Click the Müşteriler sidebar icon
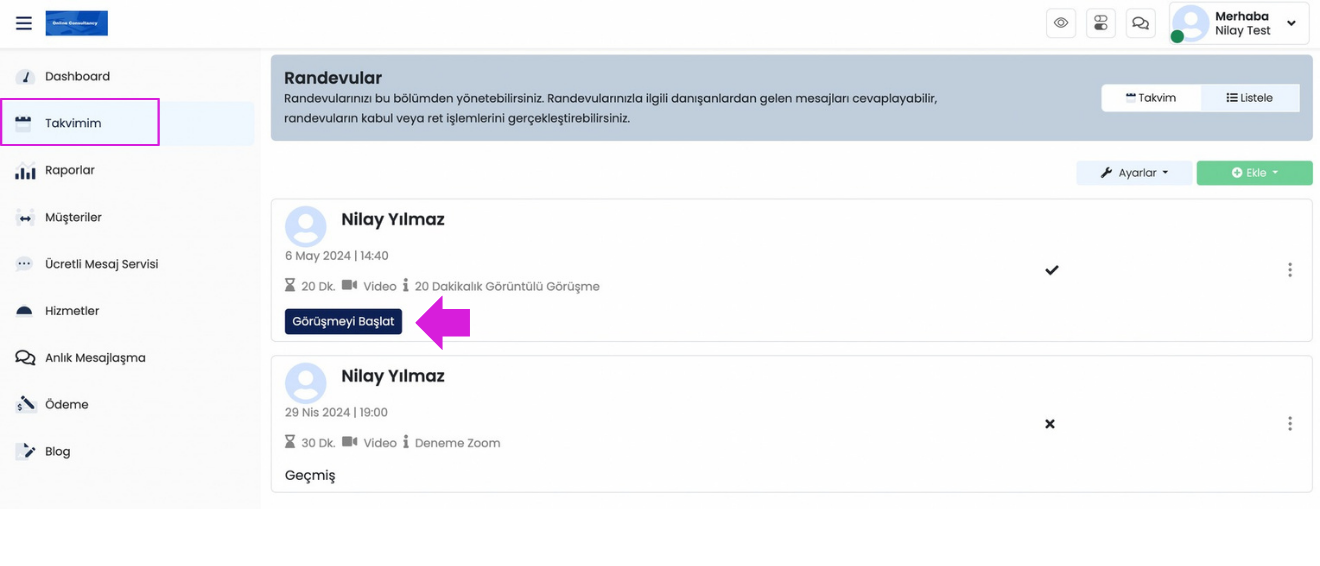This screenshot has height=566, width=1320. point(25,218)
